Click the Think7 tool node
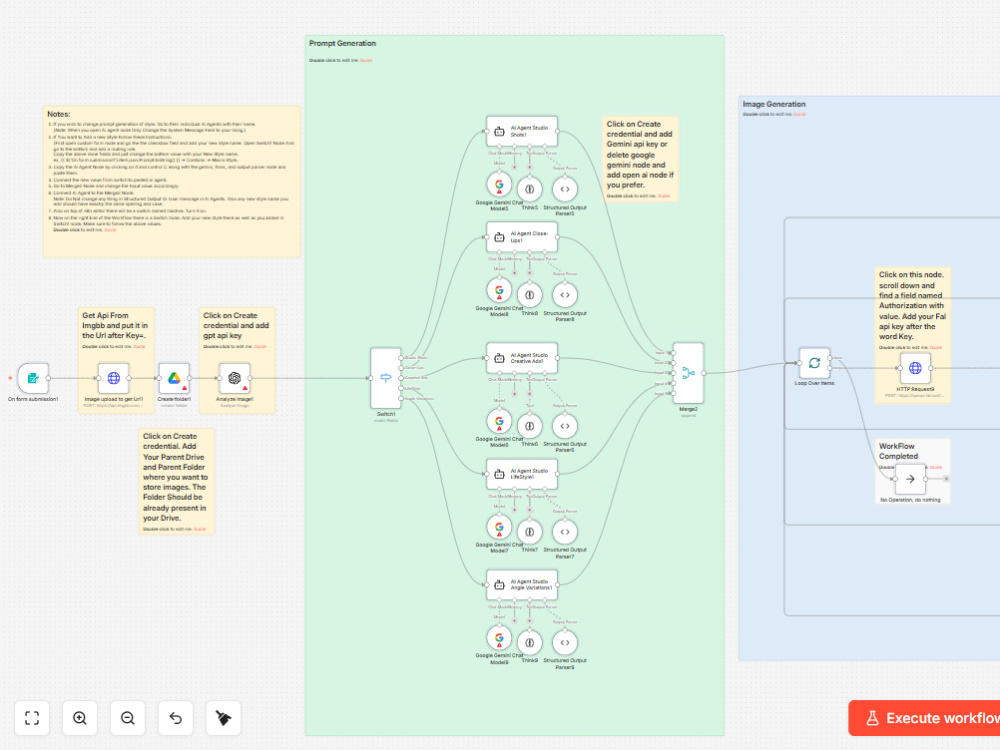The height and width of the screenshot is (750, 1000). (529, 531)
